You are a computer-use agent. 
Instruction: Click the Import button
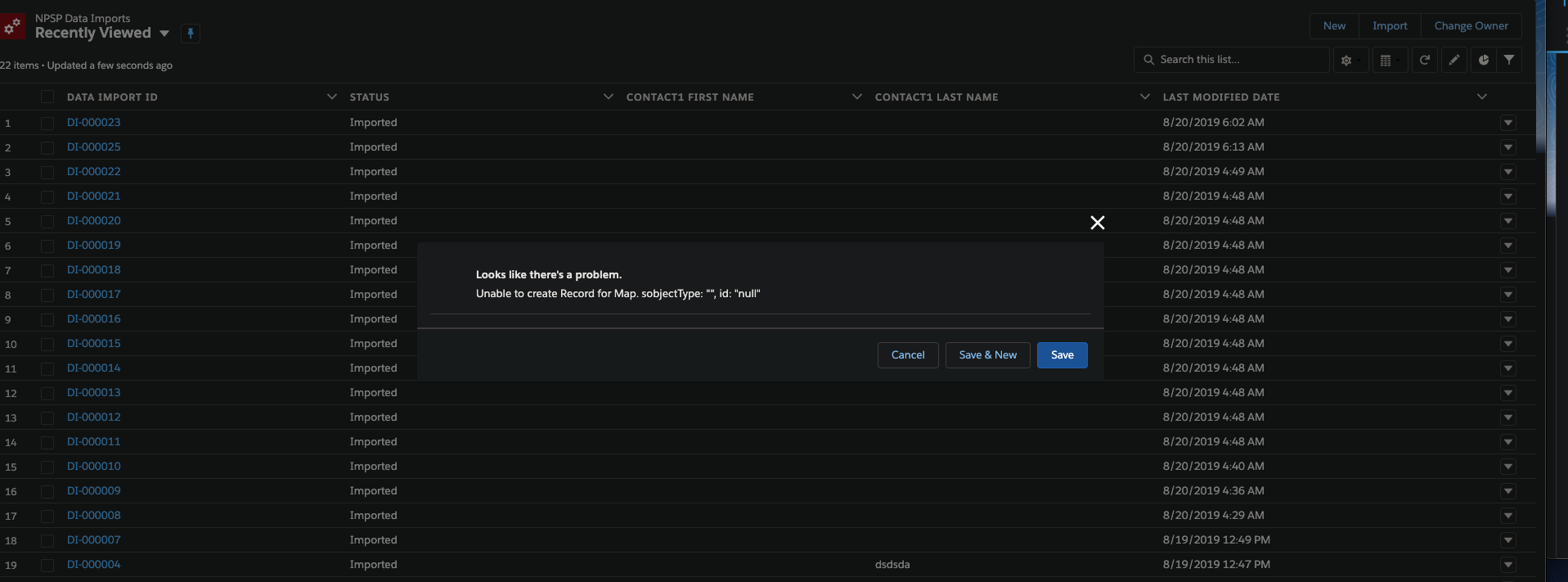(1390, 26)
